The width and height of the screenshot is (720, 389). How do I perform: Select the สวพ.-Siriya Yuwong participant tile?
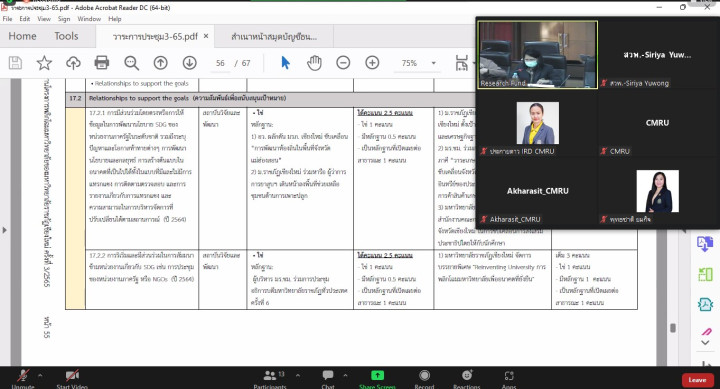coord(658,55)
